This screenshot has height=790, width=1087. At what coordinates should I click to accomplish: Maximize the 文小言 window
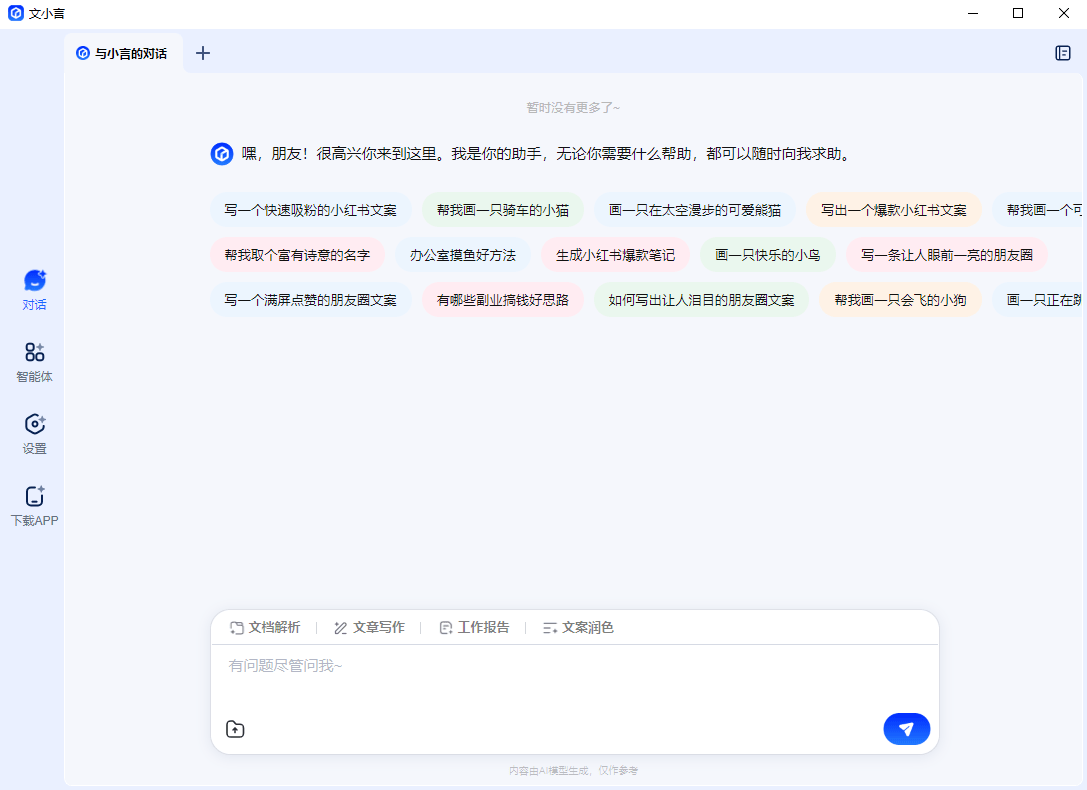click(x=1018, y=13)
